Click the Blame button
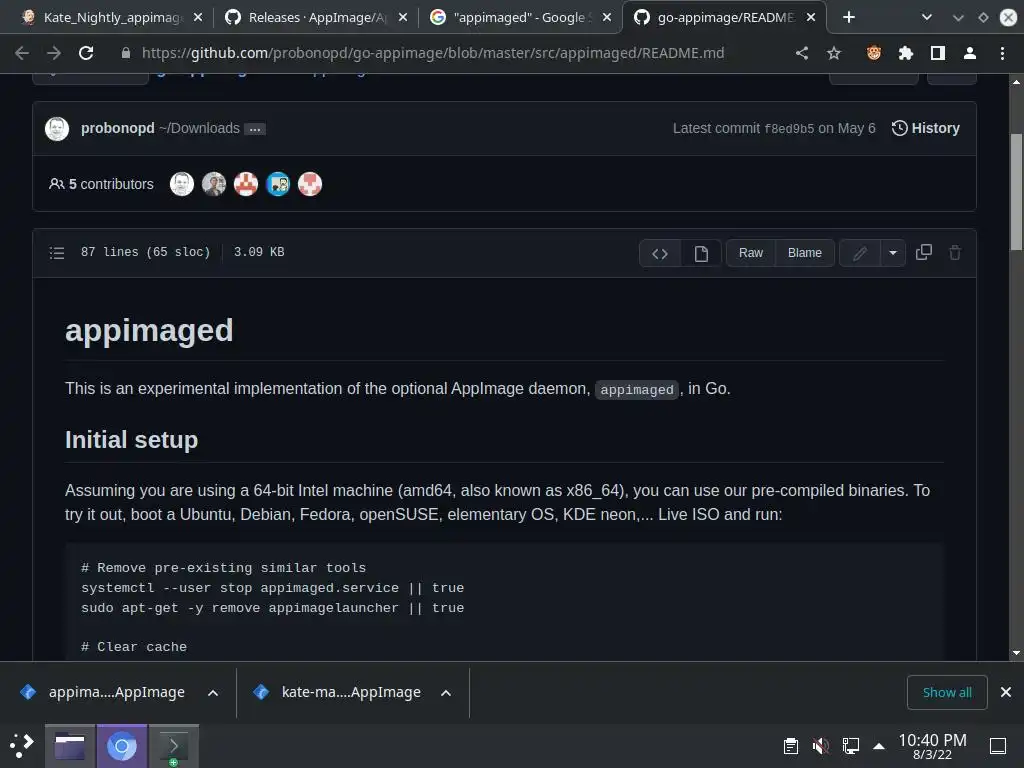This screenshot has width=1024, height=768. pyautogui.click(x=805, y=253)
